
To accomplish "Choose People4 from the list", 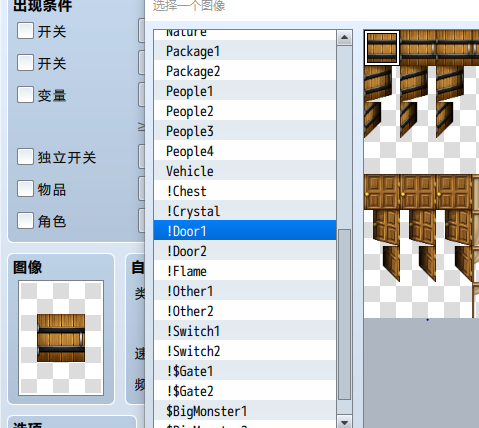I will tap(245, 150).
